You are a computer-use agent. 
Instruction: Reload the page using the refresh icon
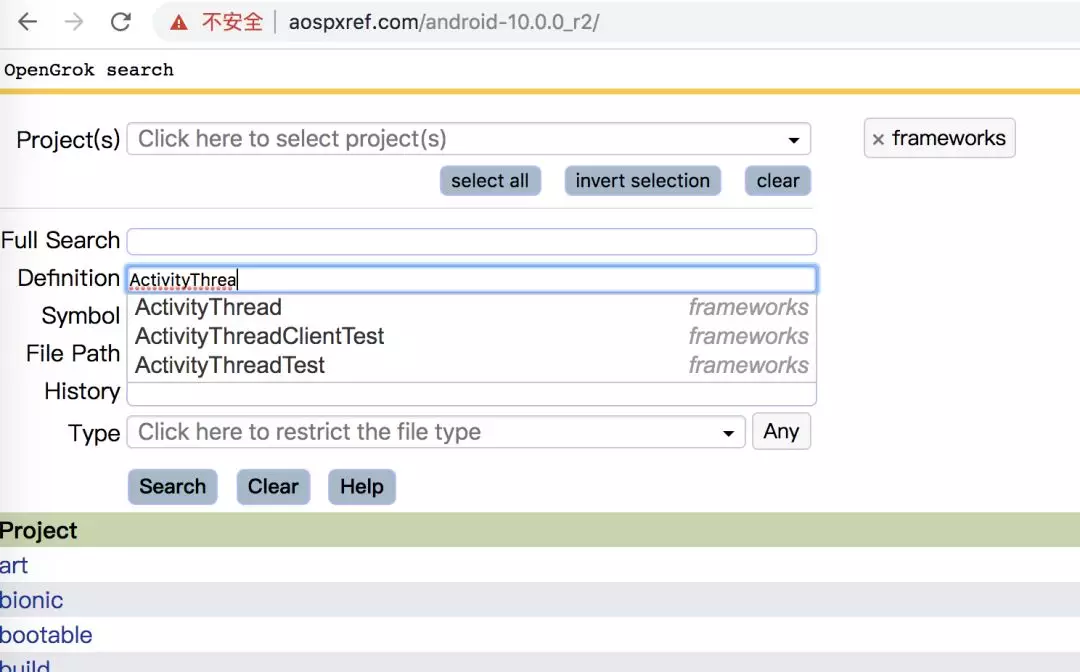tap(118, 21)
